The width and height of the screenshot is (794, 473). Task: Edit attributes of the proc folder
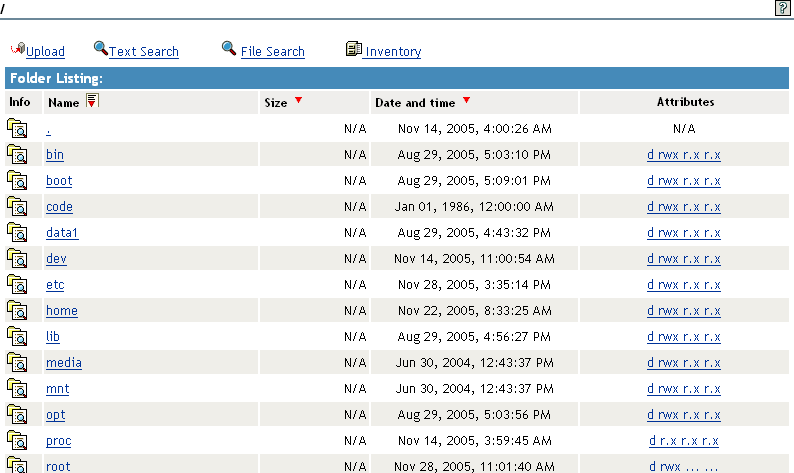click(x=684, y=441)
